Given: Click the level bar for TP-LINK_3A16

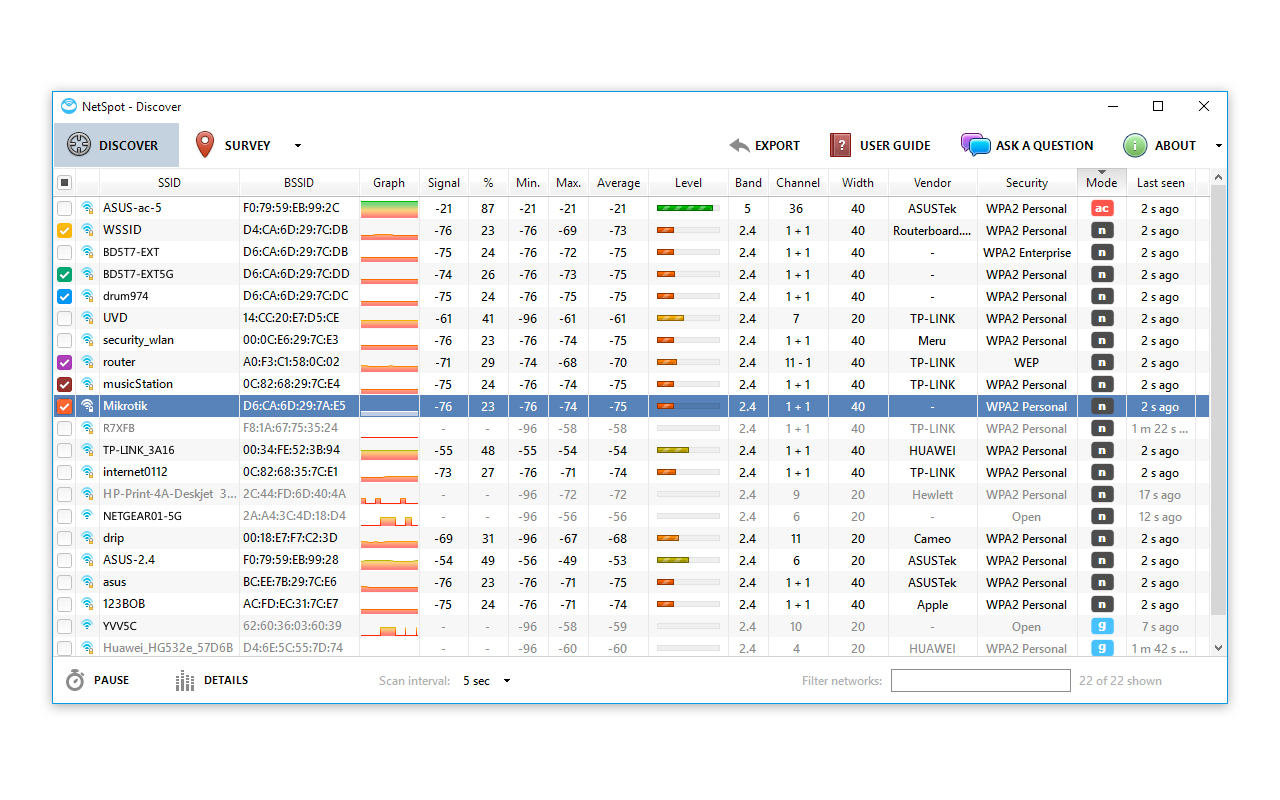Looking at the screenshot, I should coord(688,450).
